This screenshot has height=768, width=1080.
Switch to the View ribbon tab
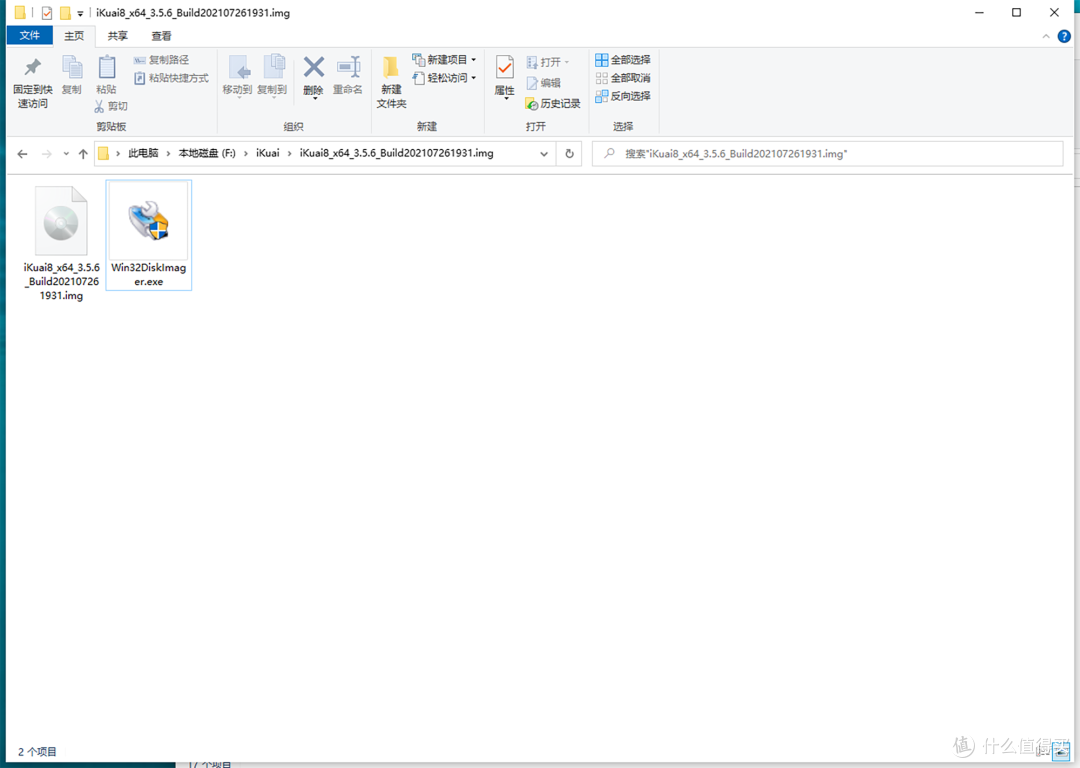(x=161, y=36)
